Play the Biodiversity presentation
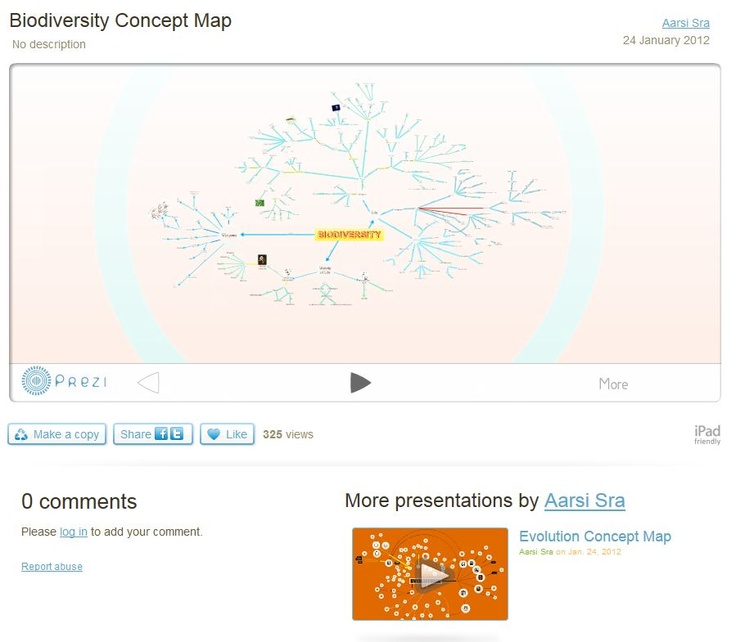 click(x=360, y=382)
